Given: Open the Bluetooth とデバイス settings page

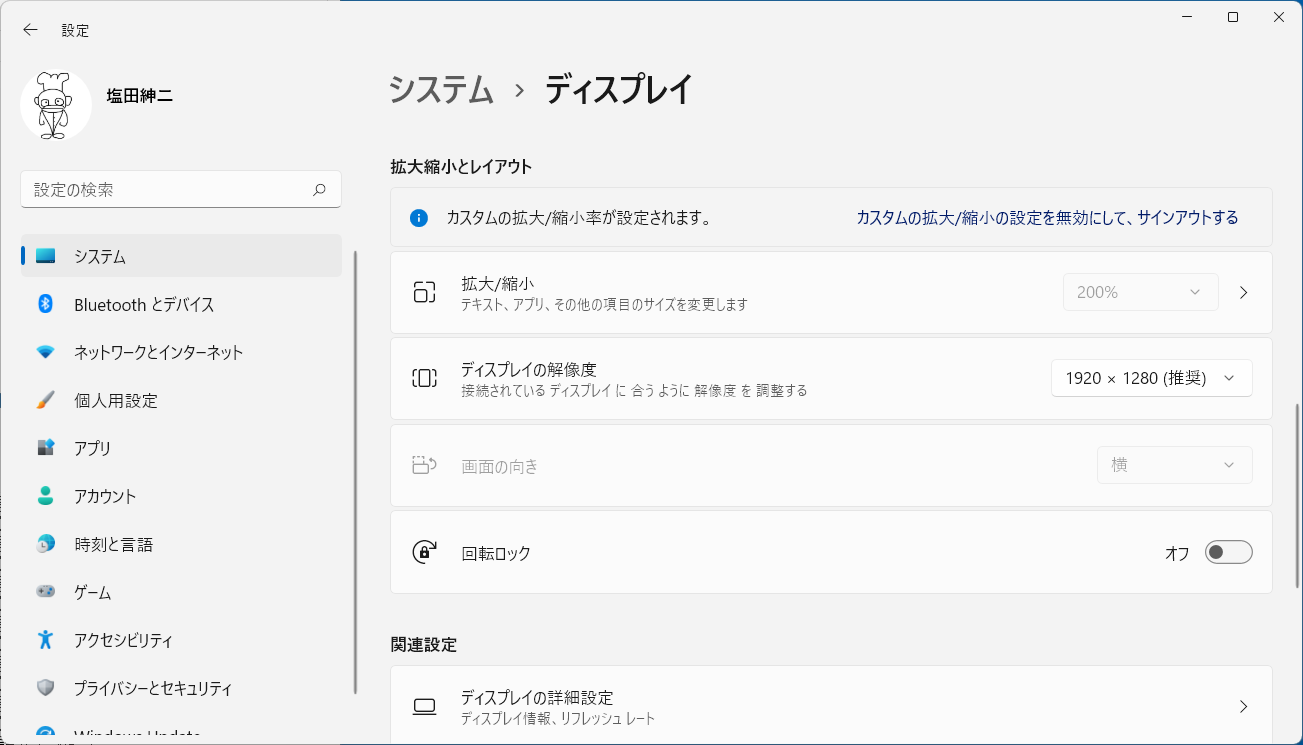Looking at the screenshot, I should (x=181, y=304).
